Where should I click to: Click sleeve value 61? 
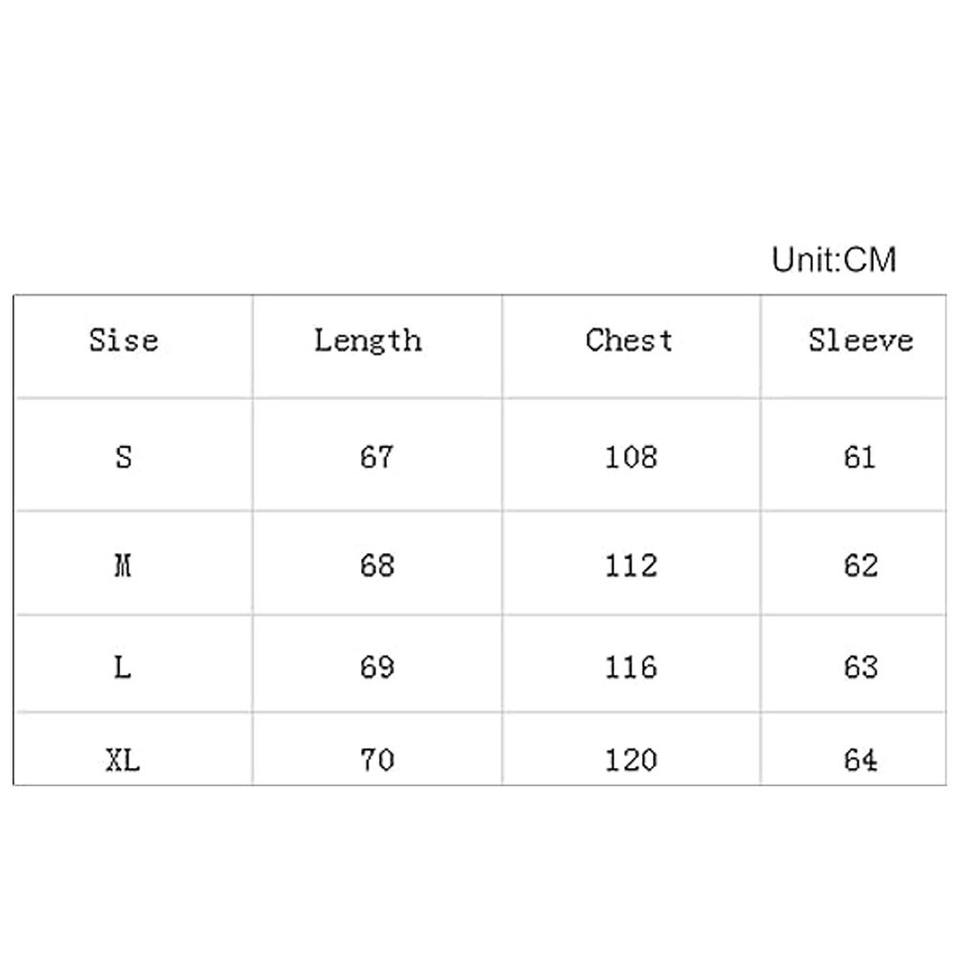[860, 457]
